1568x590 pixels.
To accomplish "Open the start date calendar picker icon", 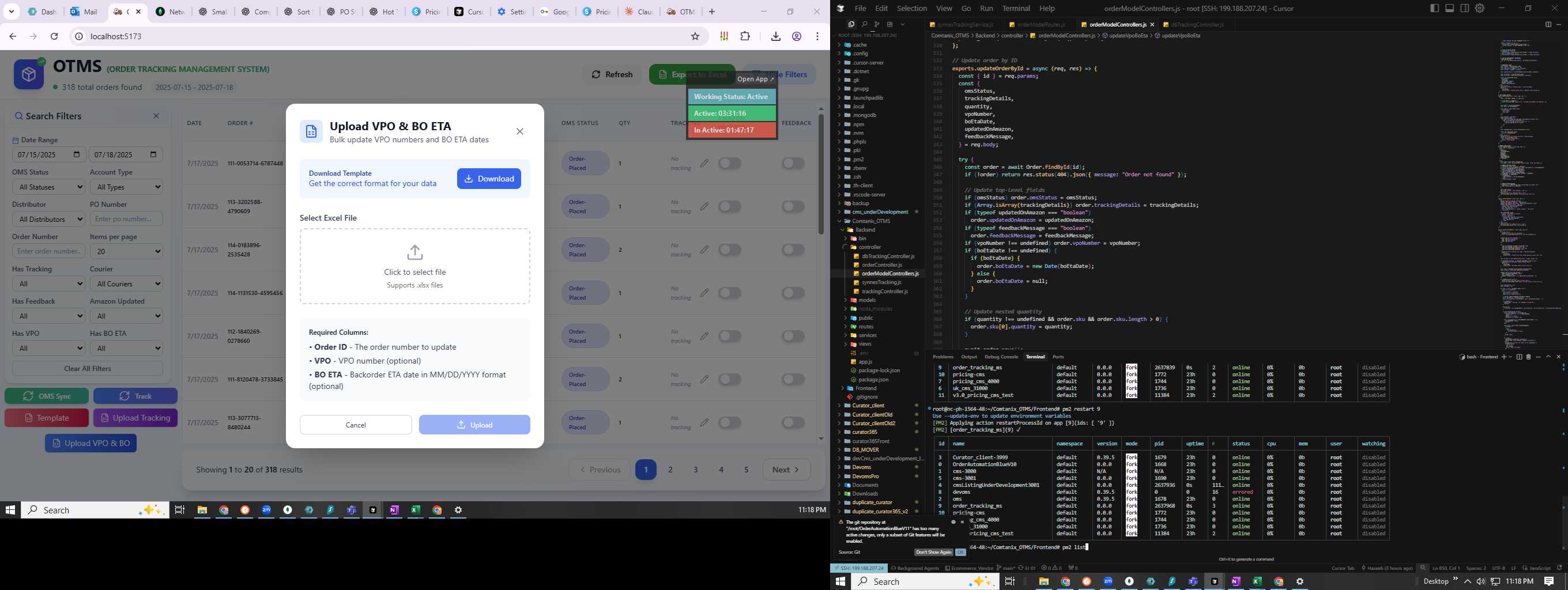I will pyautogui.click(x=76, y=154).
